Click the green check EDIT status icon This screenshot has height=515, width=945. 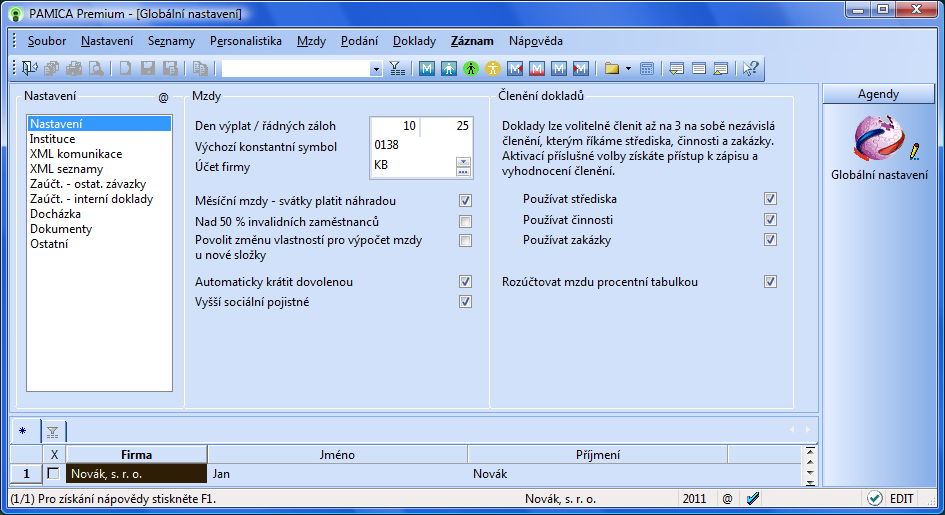(x=874, y=498)
